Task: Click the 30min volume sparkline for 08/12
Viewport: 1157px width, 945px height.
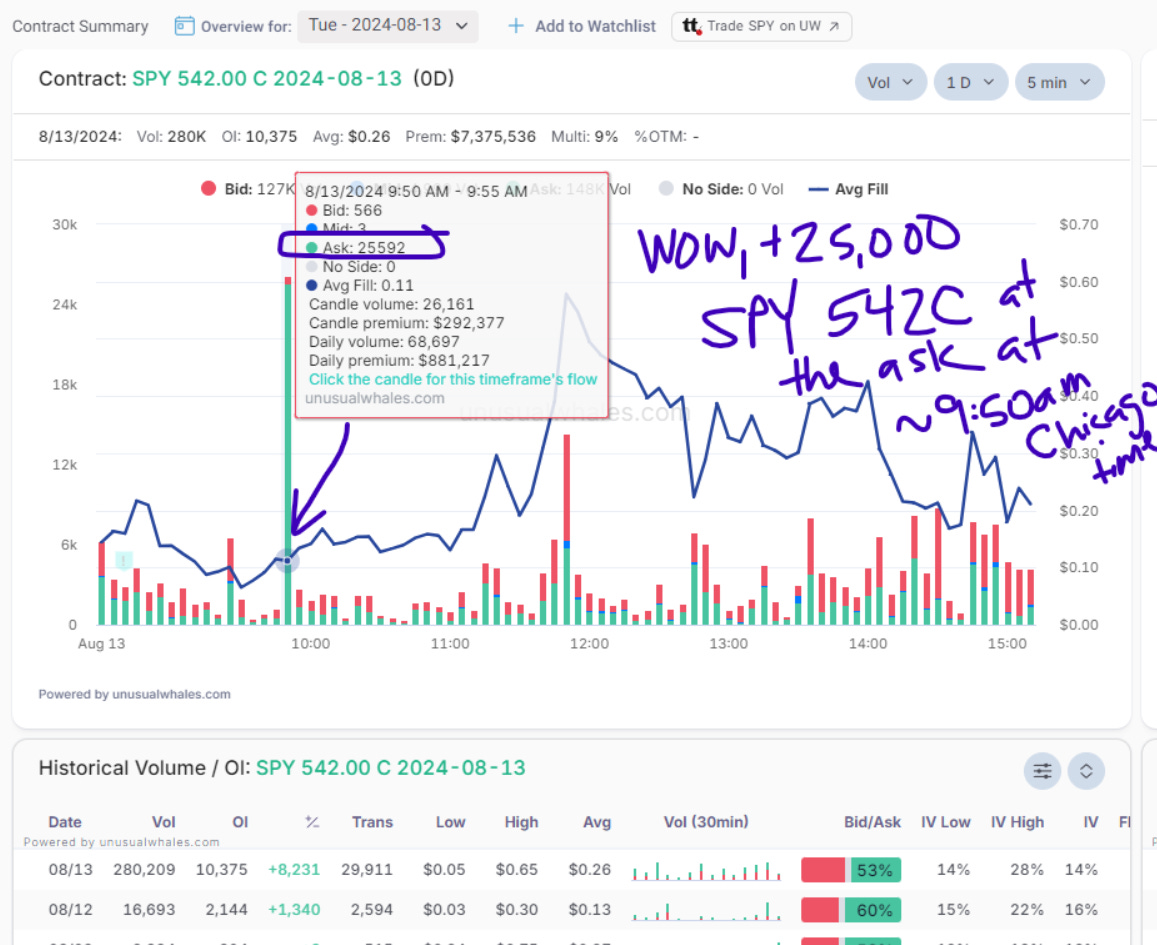Action: 706,910
